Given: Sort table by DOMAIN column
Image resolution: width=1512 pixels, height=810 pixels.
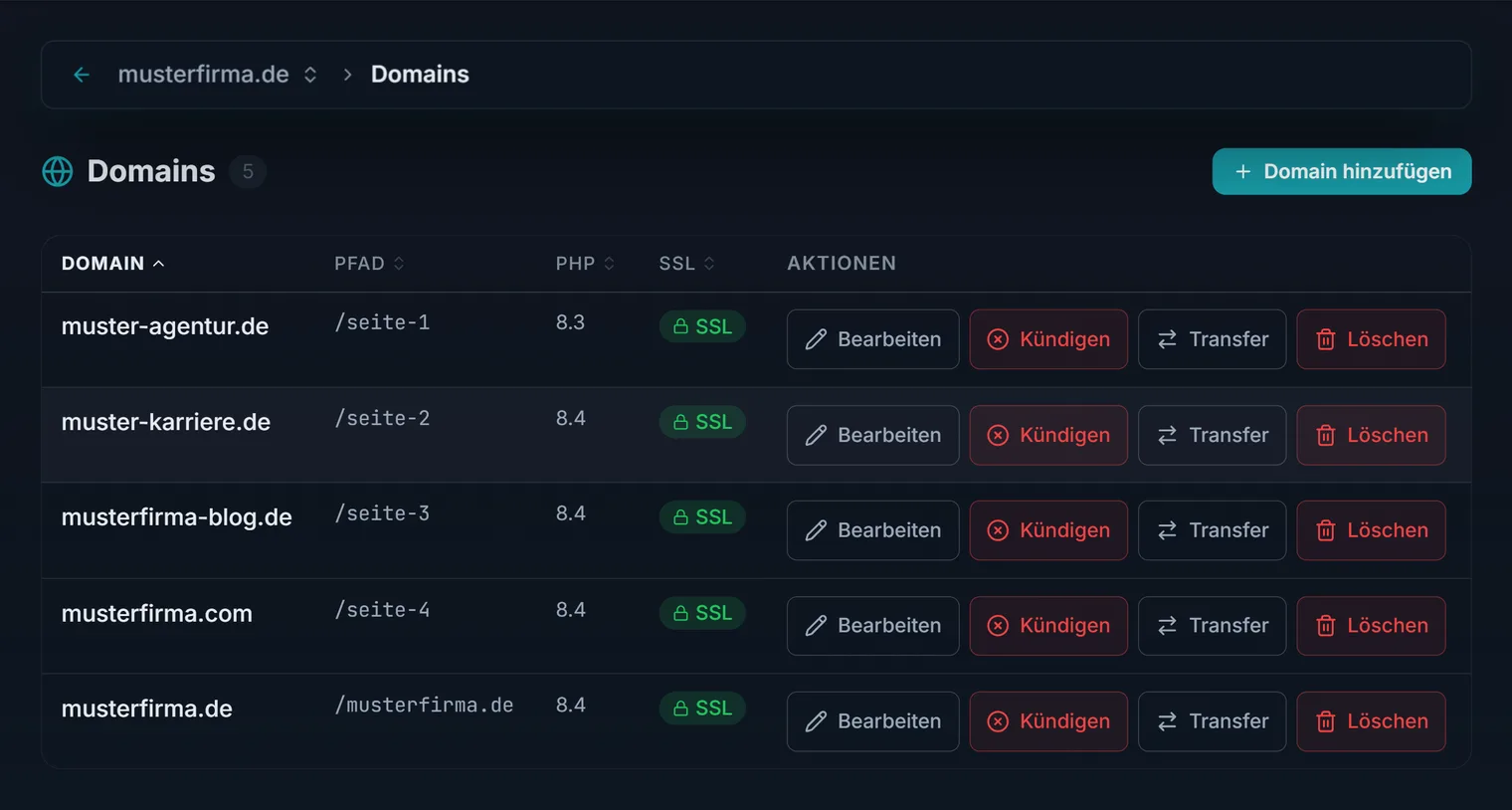Looking at the screenshot, I should coord(112,264).
